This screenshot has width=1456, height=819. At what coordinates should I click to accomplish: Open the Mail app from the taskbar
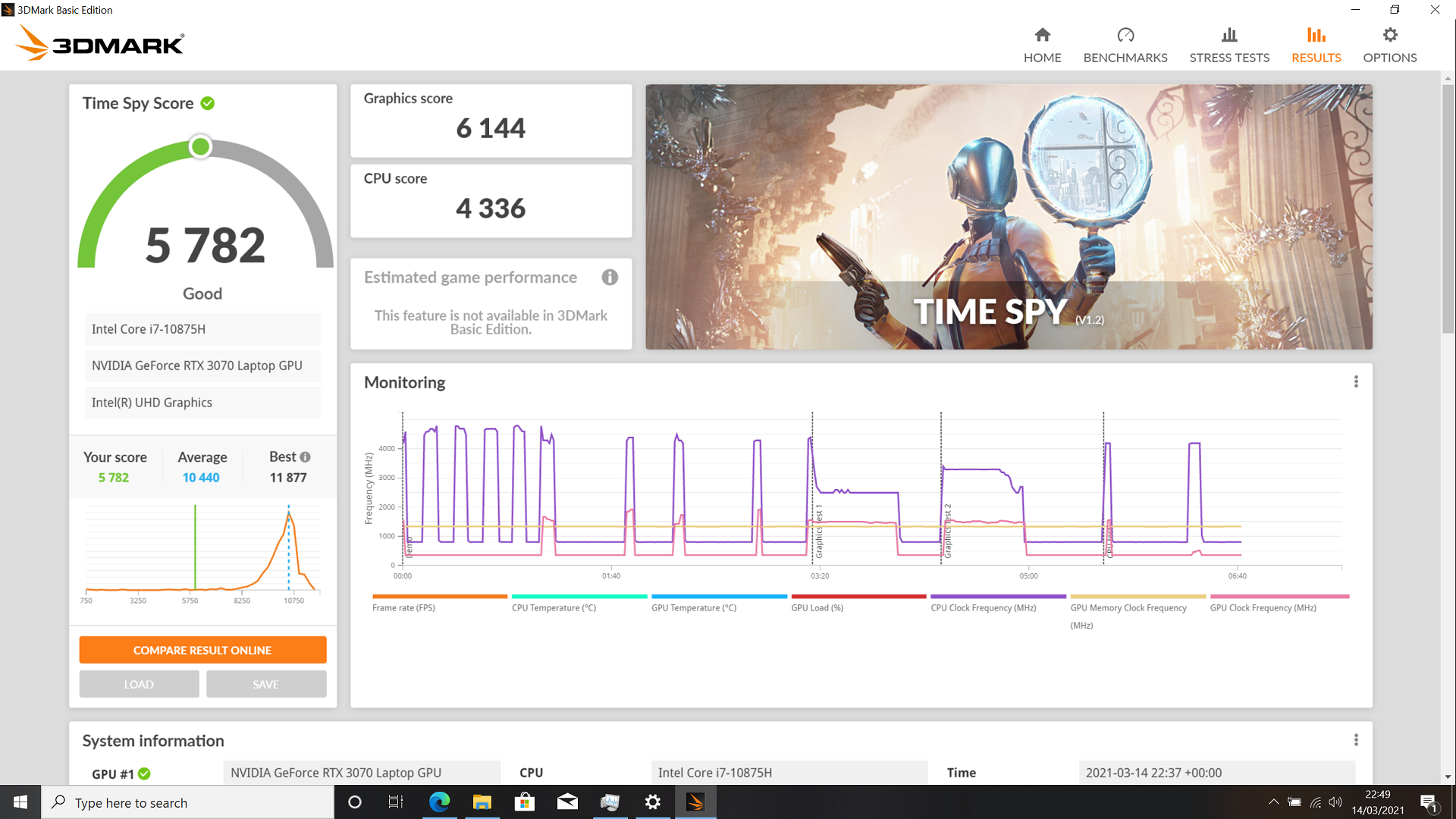tap(567, 802)
